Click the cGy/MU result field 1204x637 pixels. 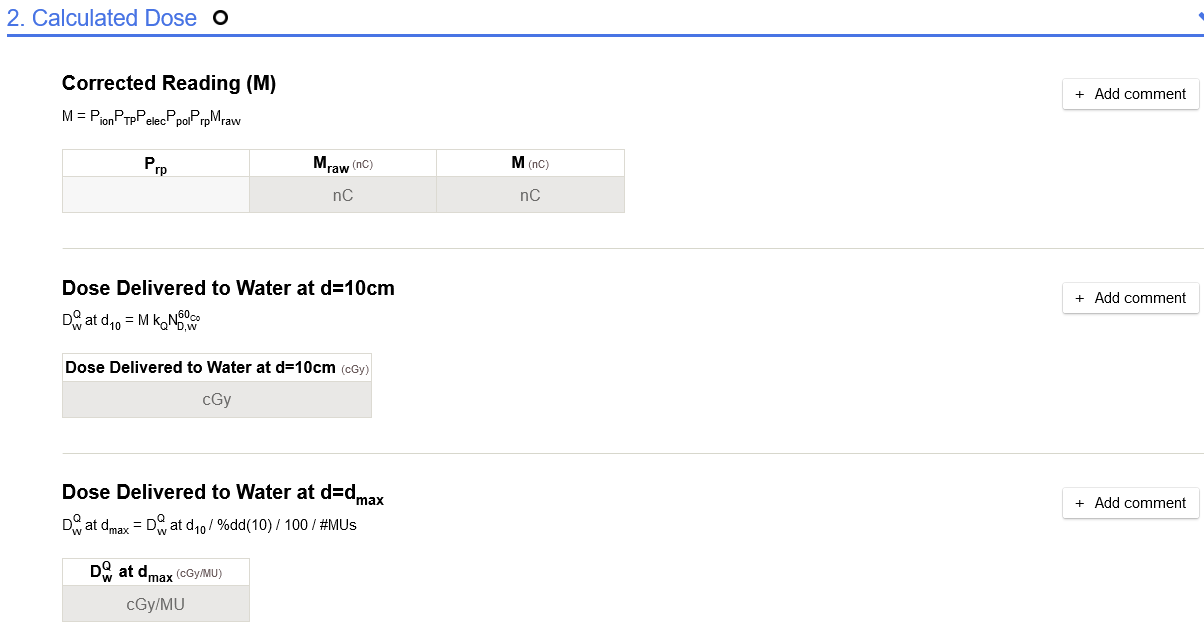point(156,604)
